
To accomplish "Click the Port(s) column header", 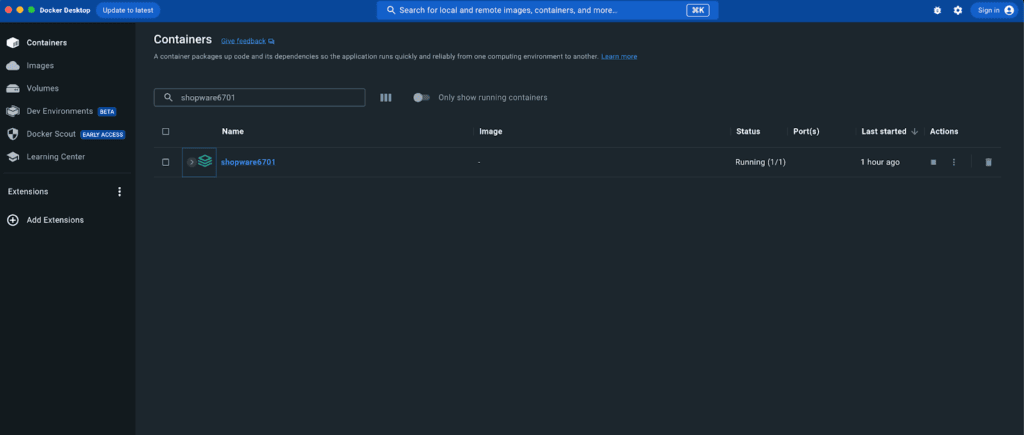I will click(806, 131).
